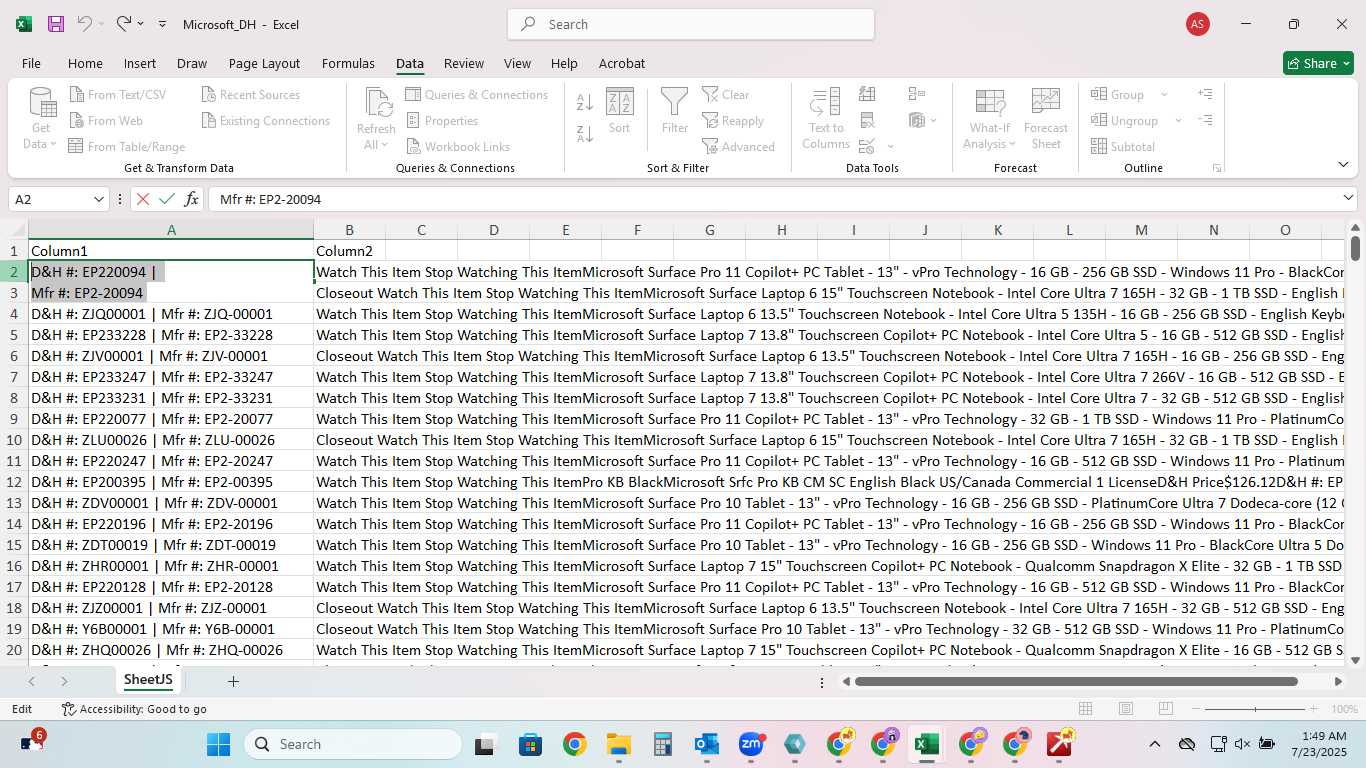This screenshot has width=1366, height=768.
Task: Open the custom Sort dialog icon
Action: click(620, 102)
